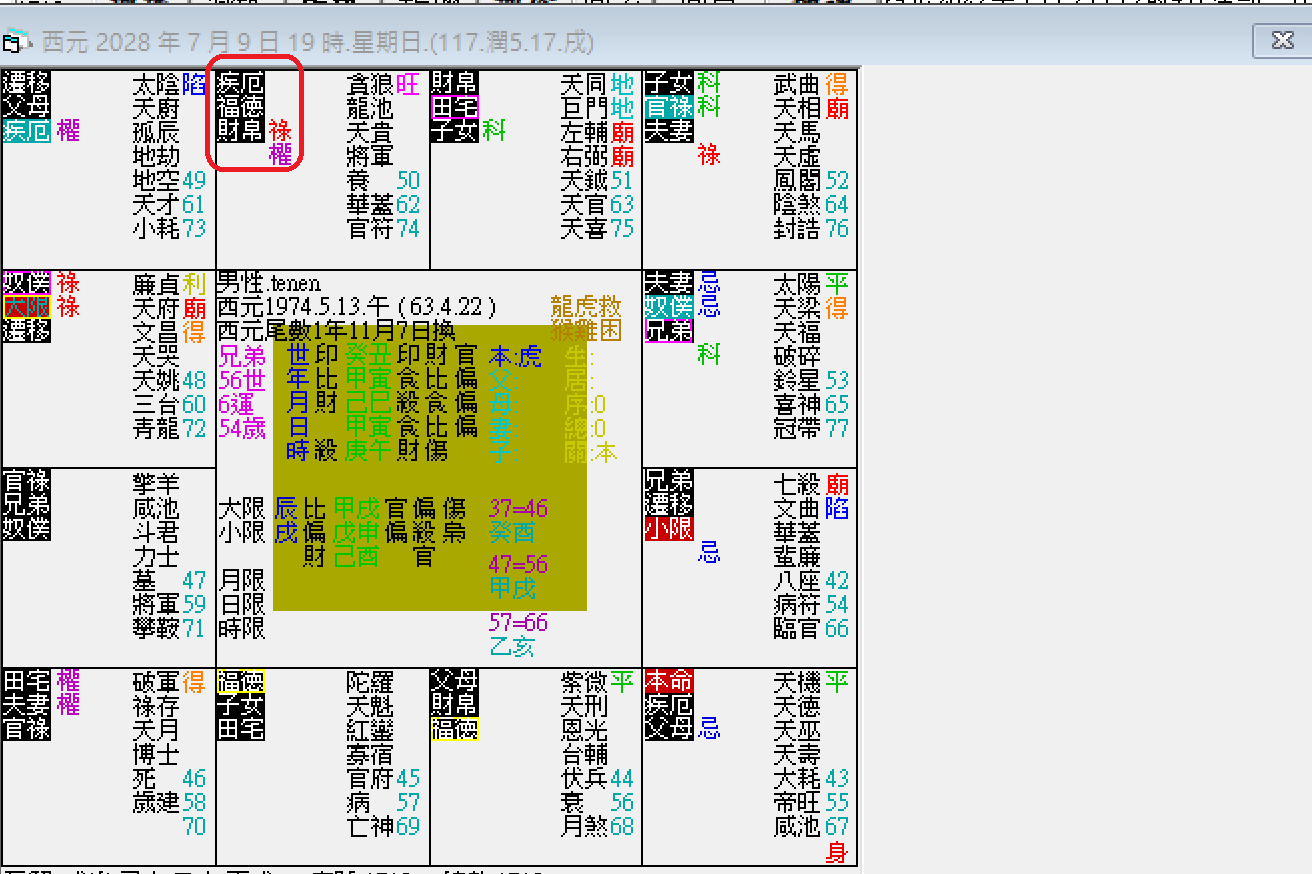Click the 龍虎救 orange text
This screenshot has width=1312, height=874.
pos(585,306)
